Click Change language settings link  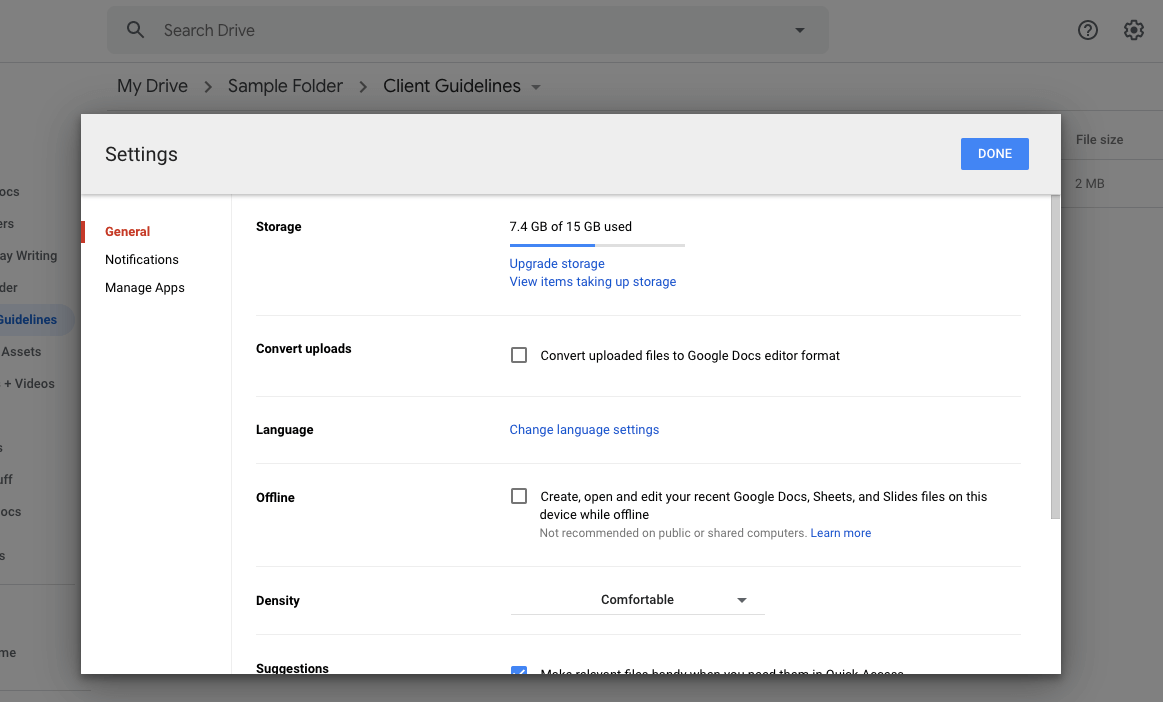584,430
